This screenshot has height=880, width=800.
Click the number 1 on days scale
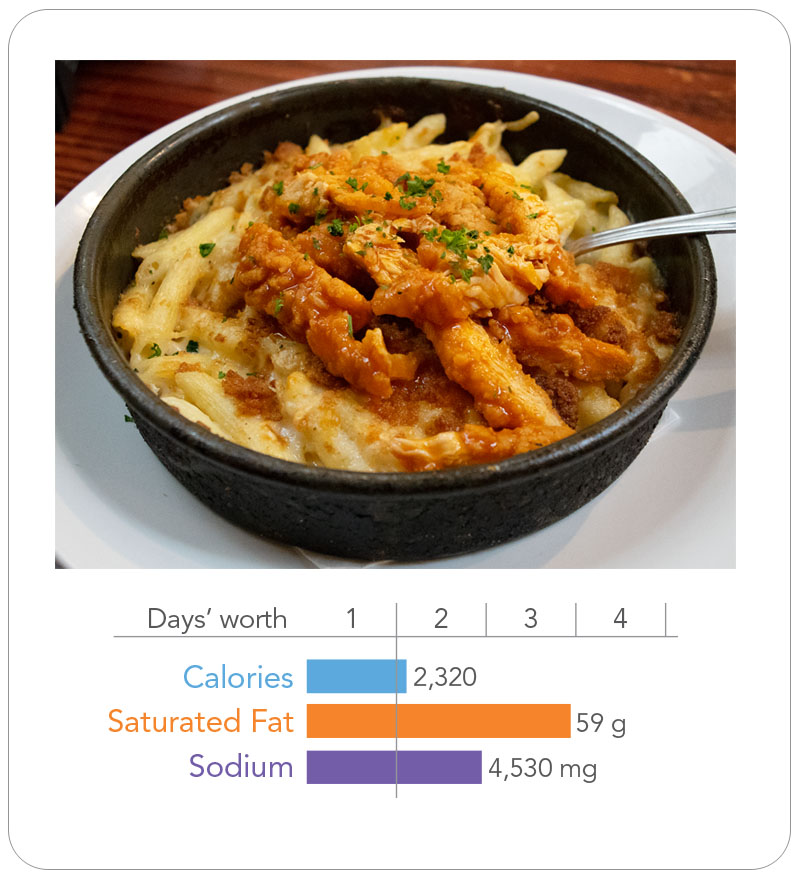pos(351,619)
